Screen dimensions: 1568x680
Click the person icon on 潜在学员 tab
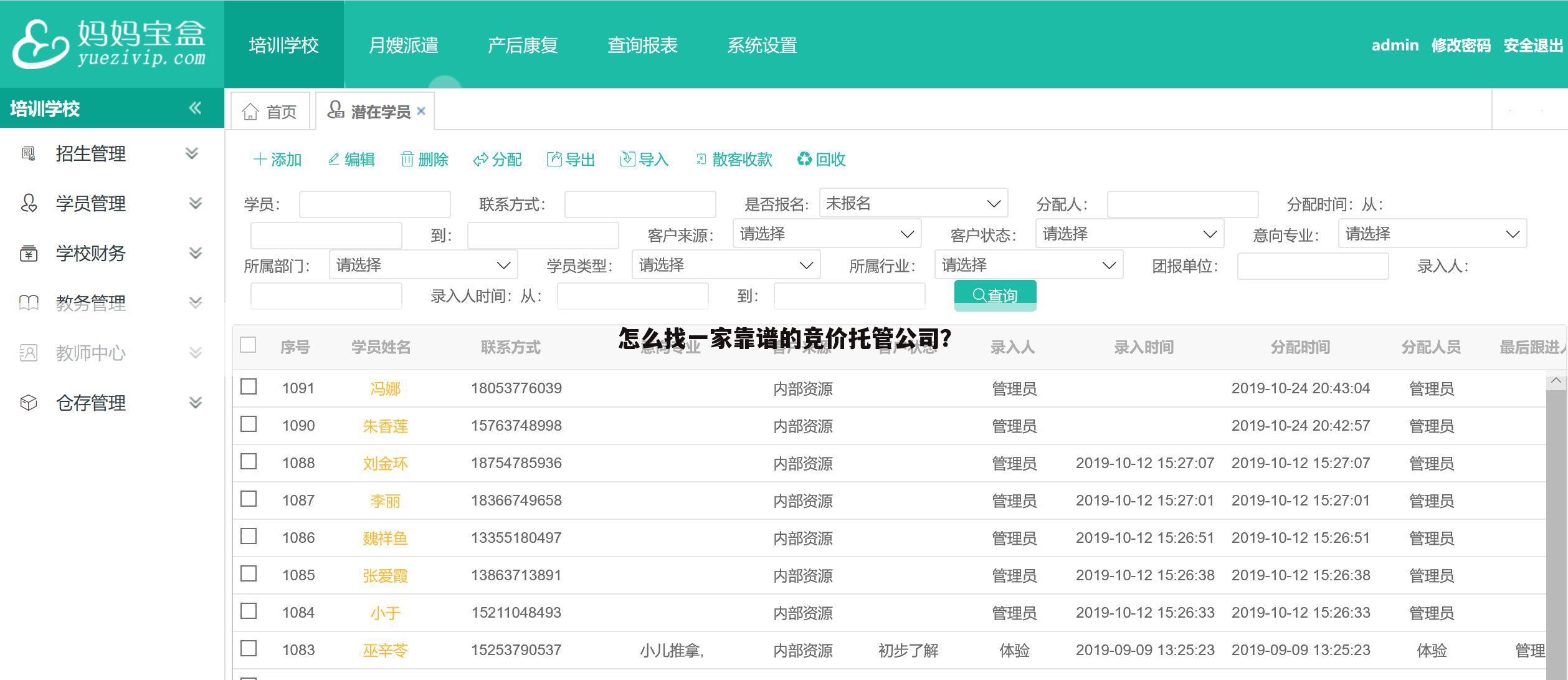click(x=336, y=110)
